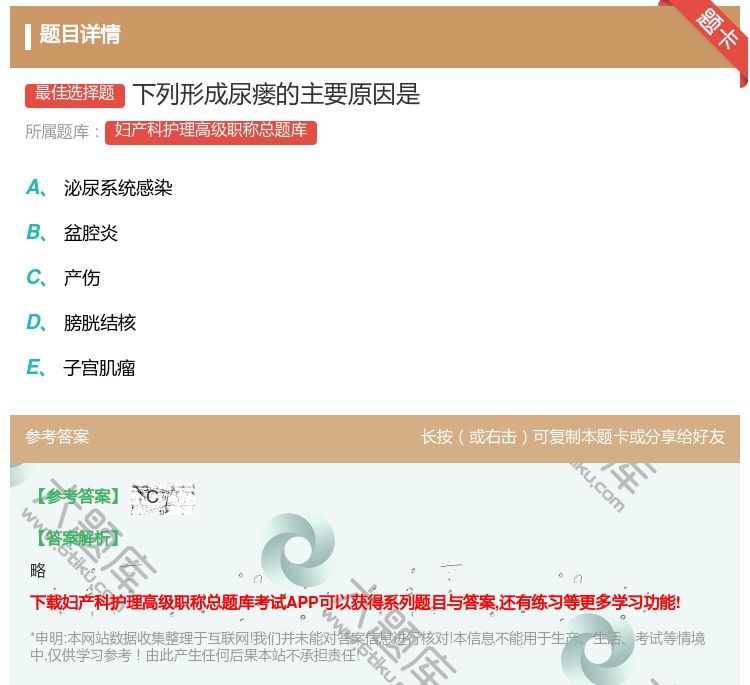Click the 参考答案 section header

tap(57, 437)
